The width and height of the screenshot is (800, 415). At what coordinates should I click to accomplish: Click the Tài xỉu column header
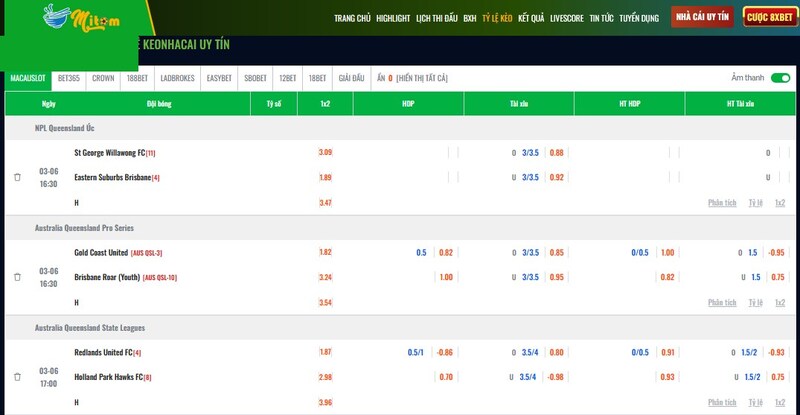(519, 104)
